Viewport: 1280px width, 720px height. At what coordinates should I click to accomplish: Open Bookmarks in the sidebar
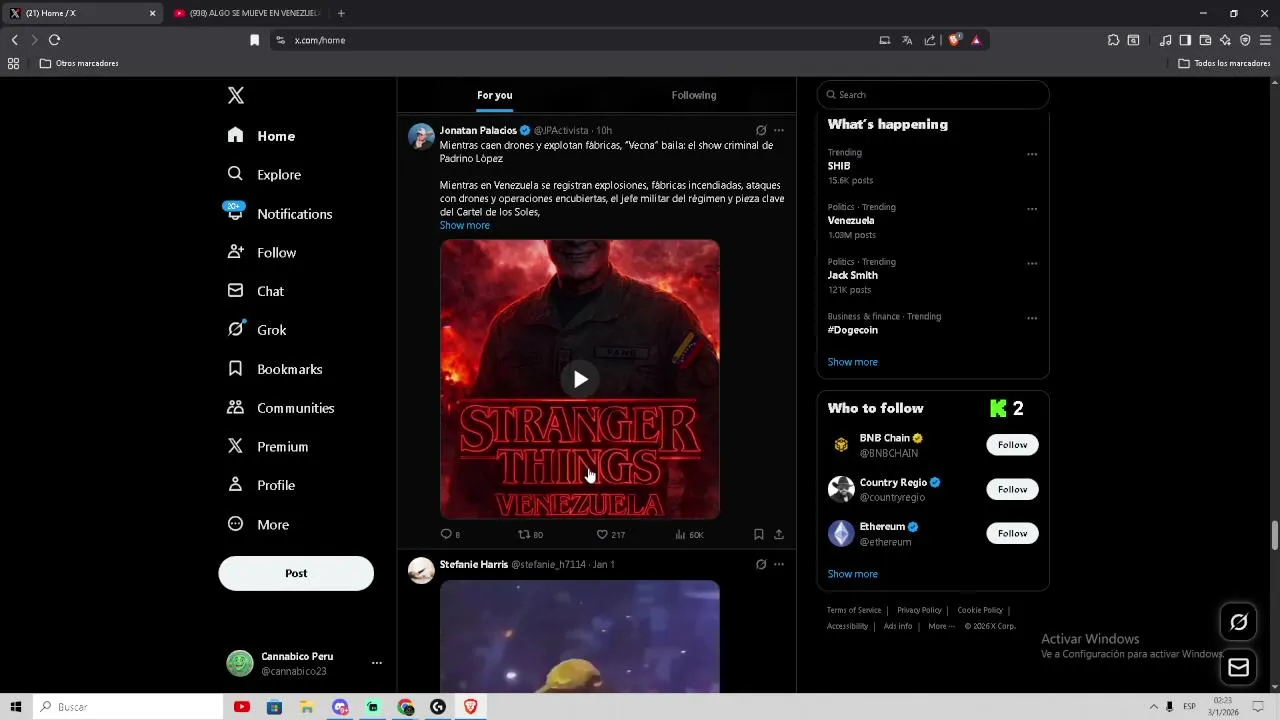point(275,369)
